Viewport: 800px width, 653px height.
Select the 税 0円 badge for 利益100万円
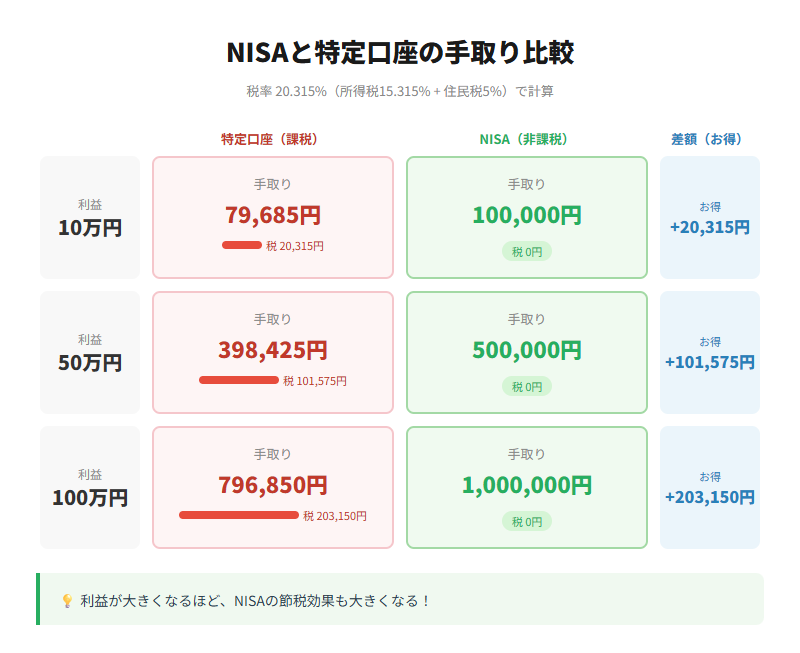tap(529, 521)
